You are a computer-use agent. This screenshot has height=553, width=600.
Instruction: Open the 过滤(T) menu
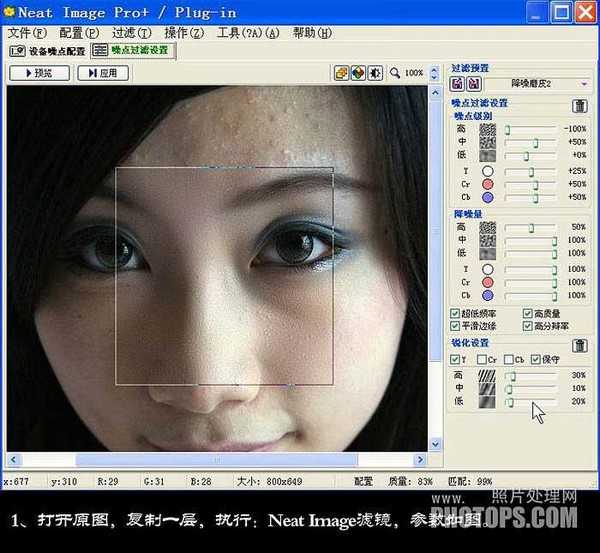(x=130, y=33)
